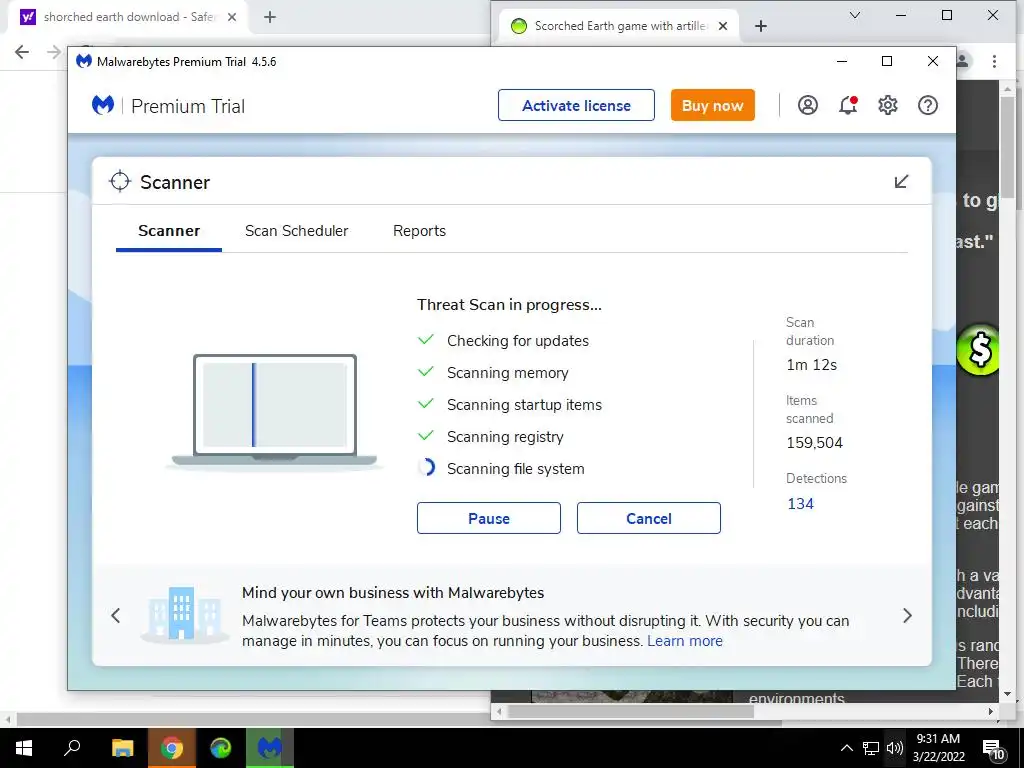Switch to the Scan Scheduler tab

point(296,231)
